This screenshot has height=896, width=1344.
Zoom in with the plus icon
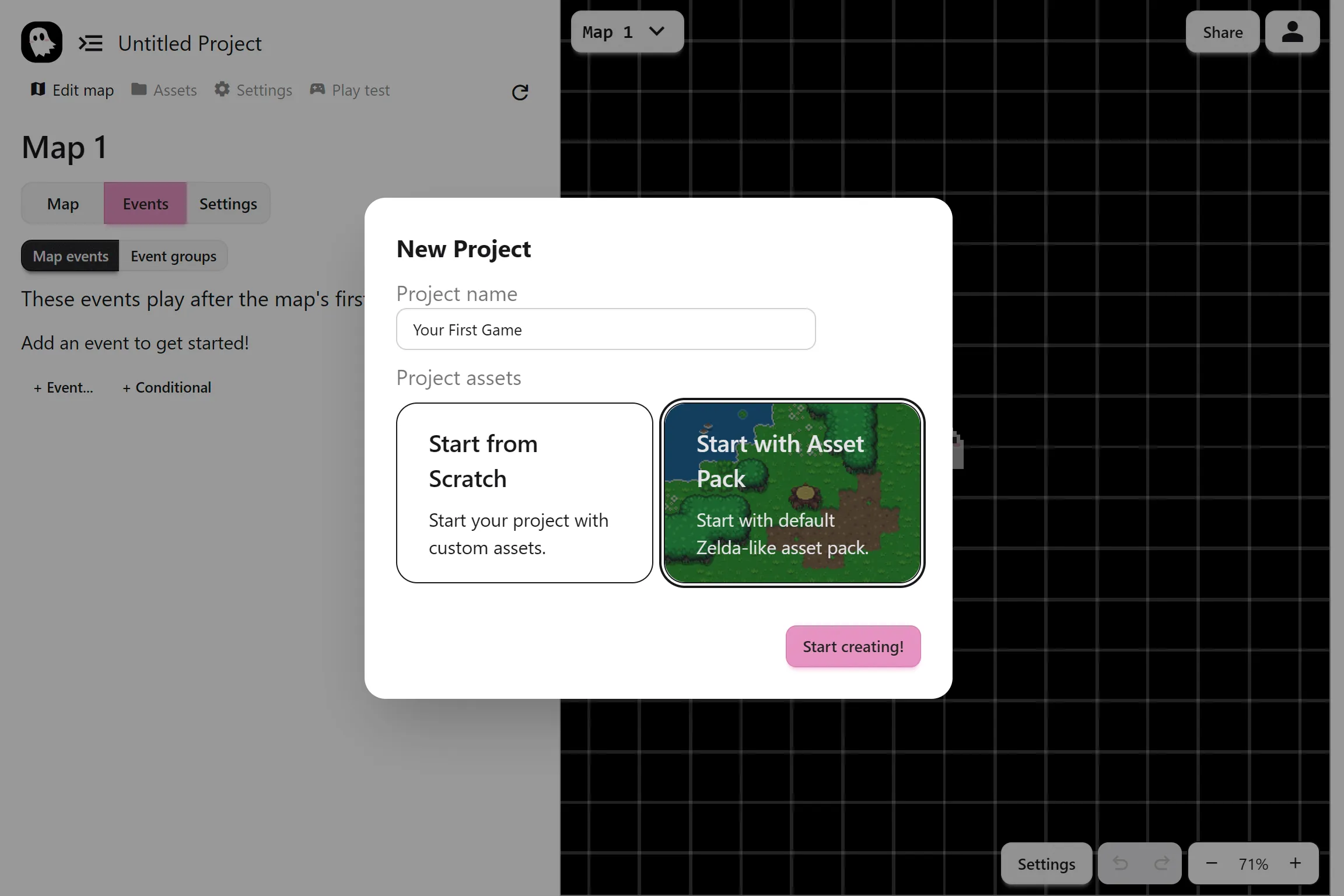pos(1295,863)
